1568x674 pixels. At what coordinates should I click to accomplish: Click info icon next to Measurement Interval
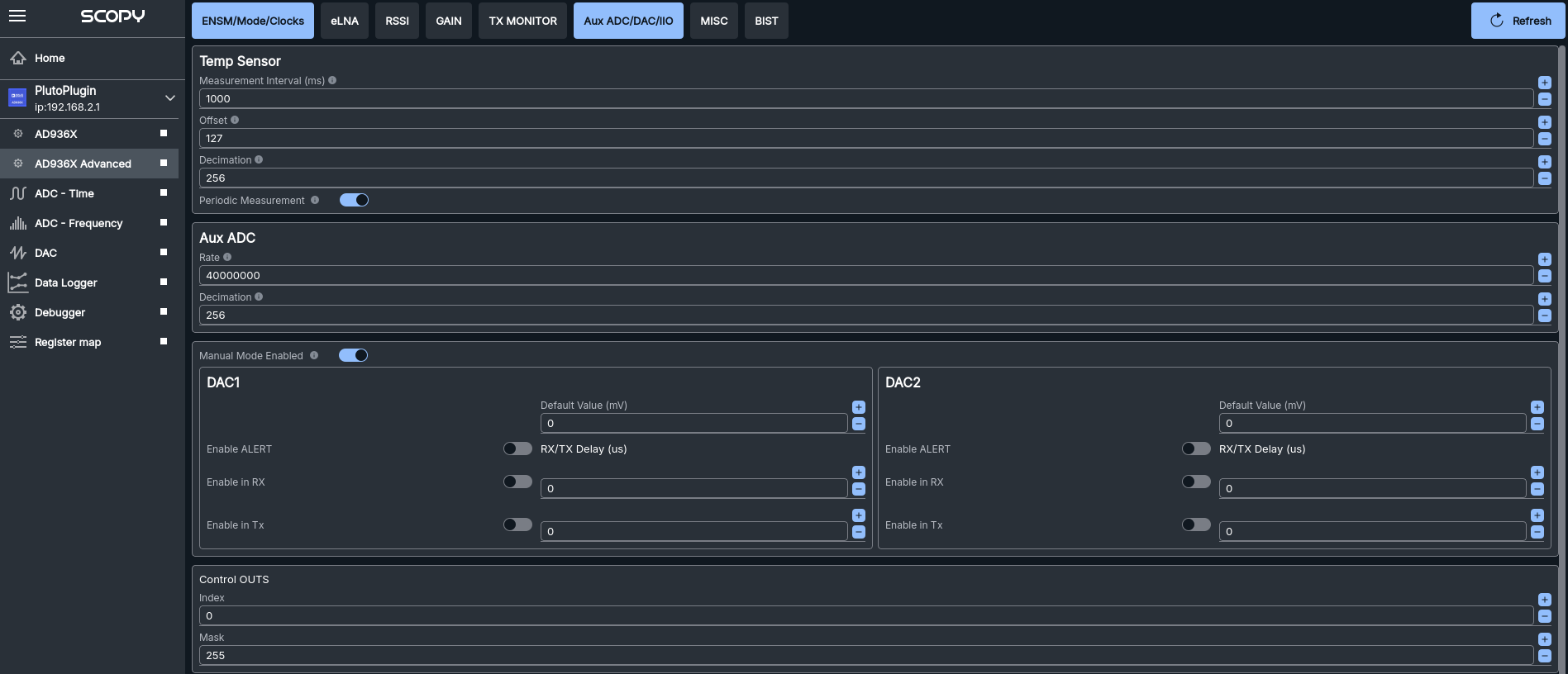pyautogui.click(x=332, y=80)
